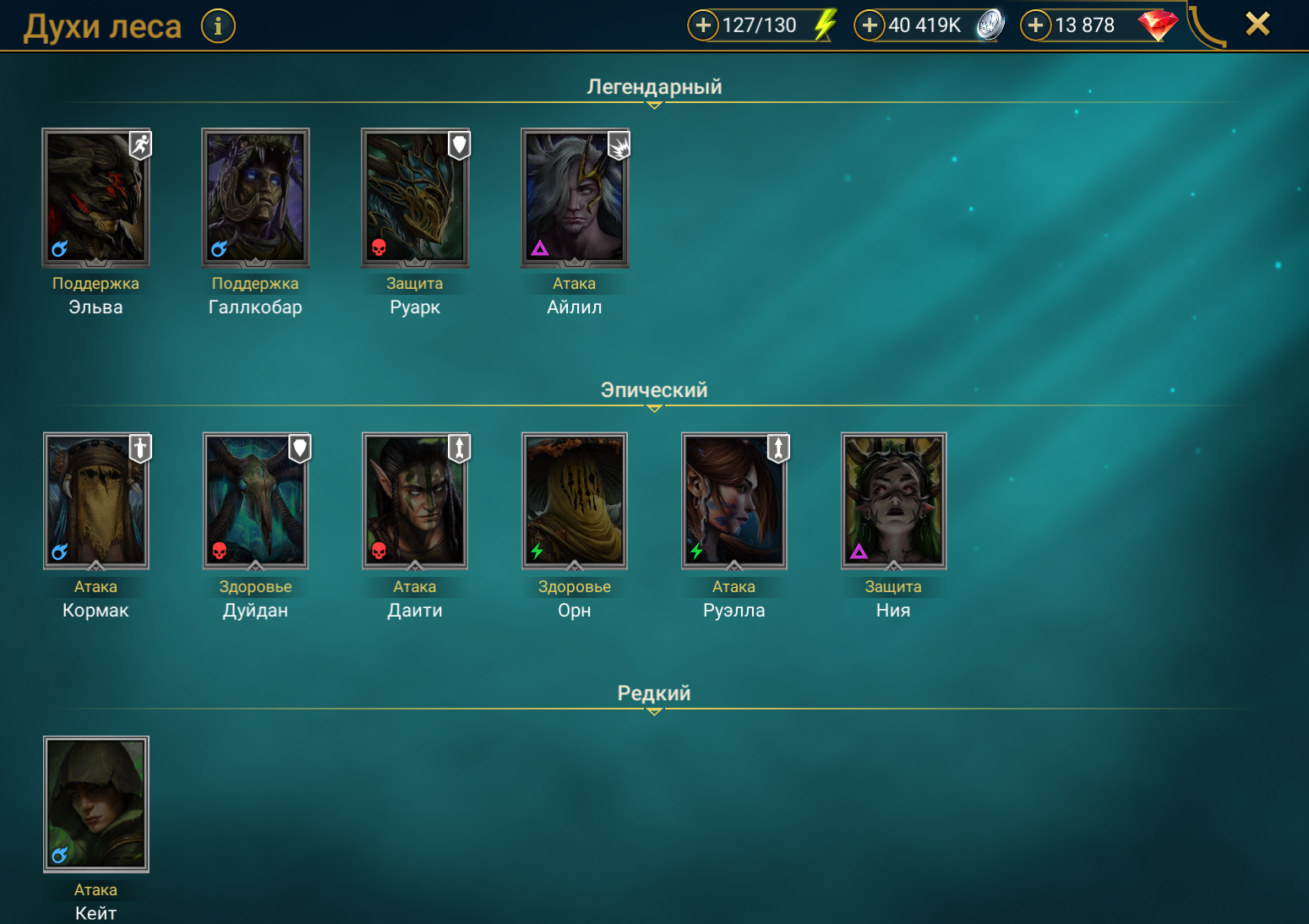Choose the Ния champion portrait

click(x=894, y=501)
